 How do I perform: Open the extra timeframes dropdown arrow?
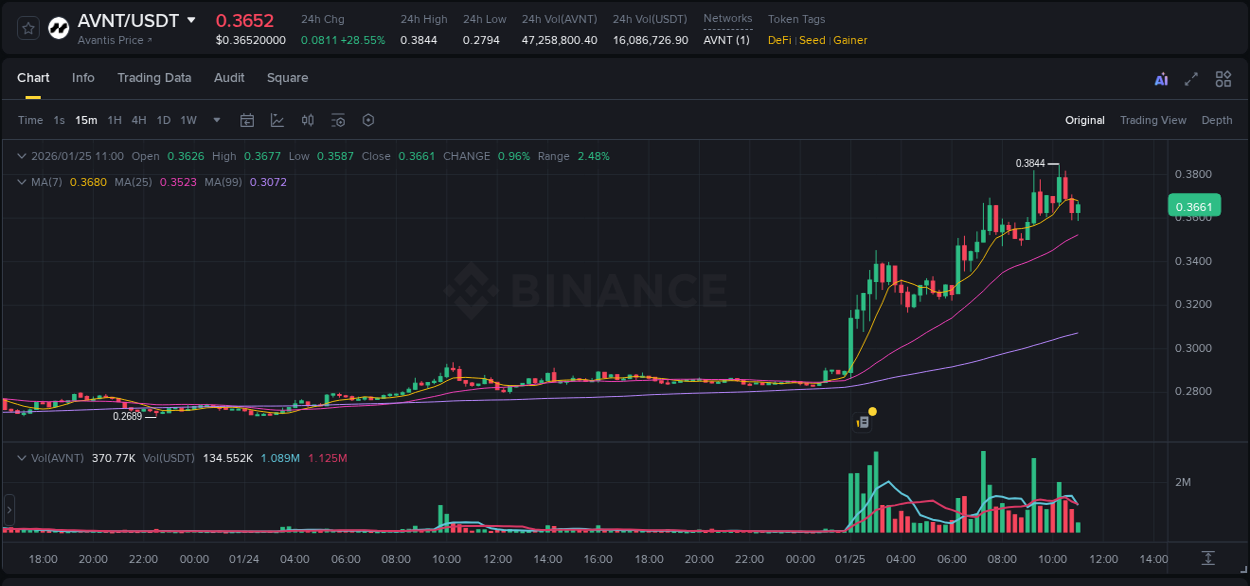(x=215, y=120)
